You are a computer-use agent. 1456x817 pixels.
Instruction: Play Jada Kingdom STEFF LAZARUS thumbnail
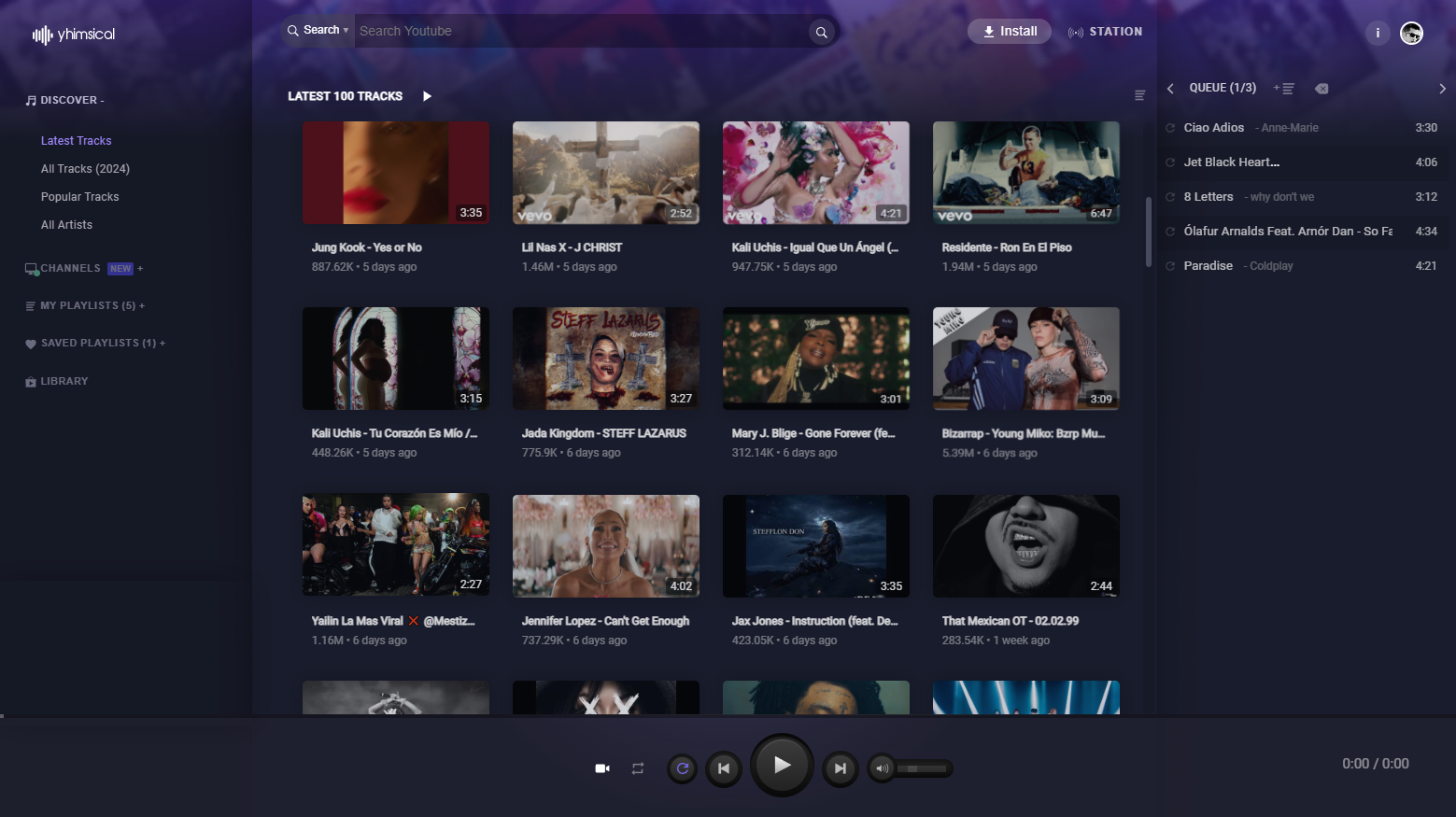click(x=606, y=359)
